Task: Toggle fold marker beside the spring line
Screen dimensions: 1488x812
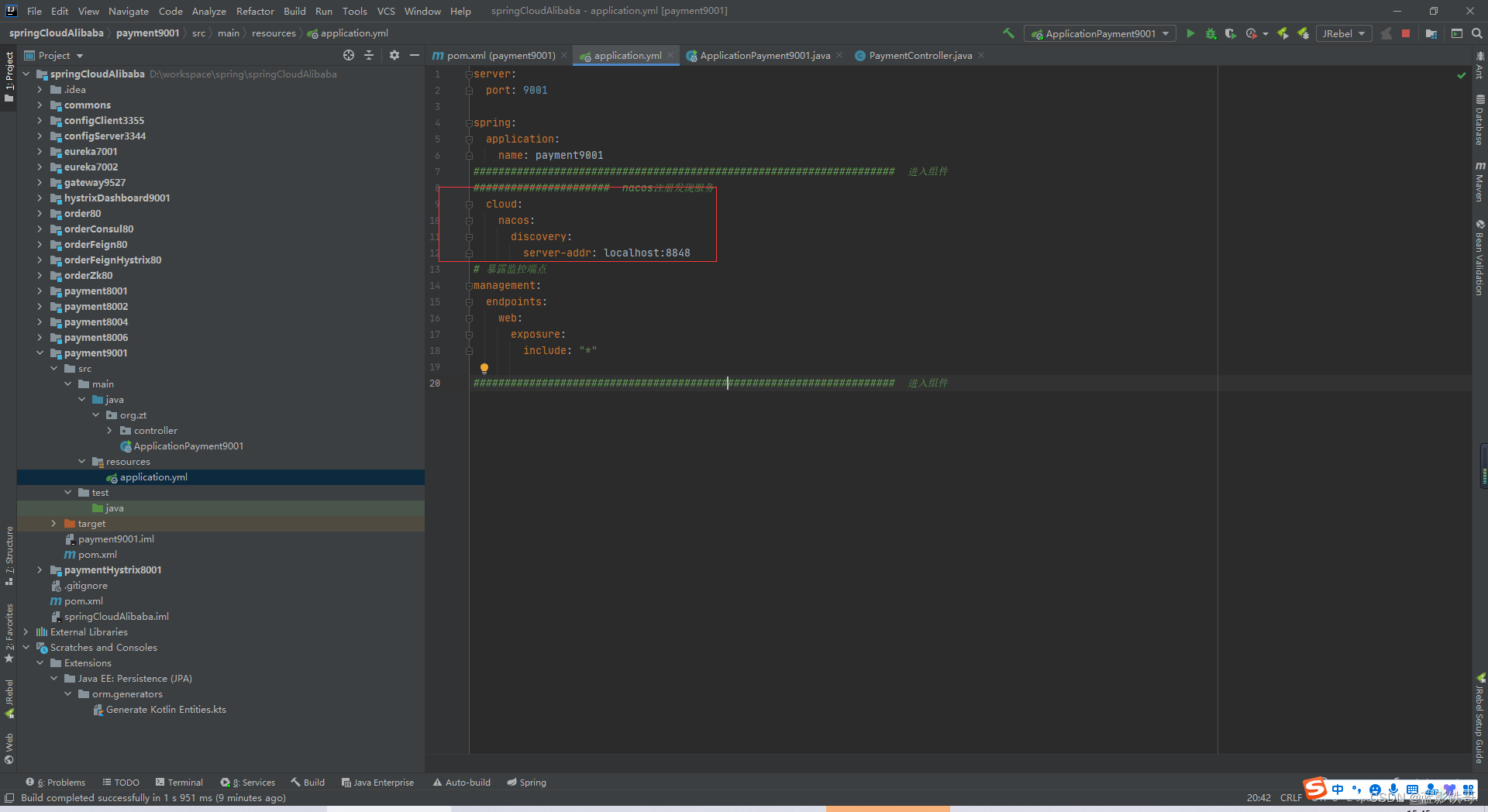Action: [x=469, y=123]
